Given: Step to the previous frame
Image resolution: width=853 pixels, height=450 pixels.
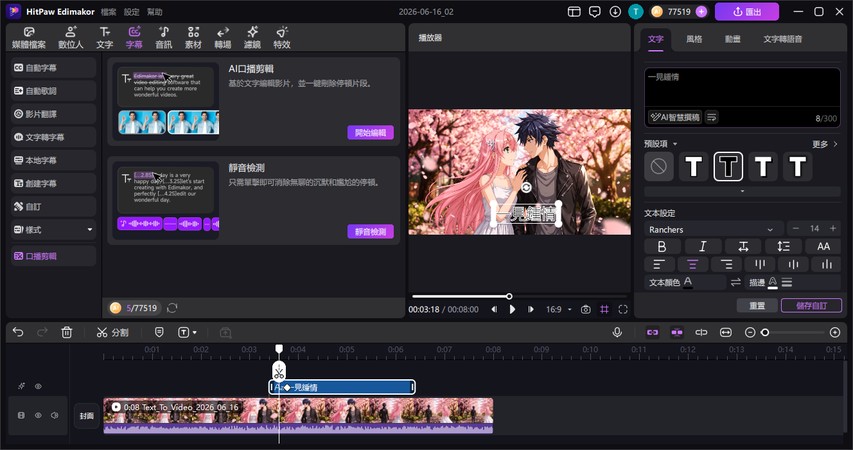Looking at the screenshot, I should [x=494, y=309].
